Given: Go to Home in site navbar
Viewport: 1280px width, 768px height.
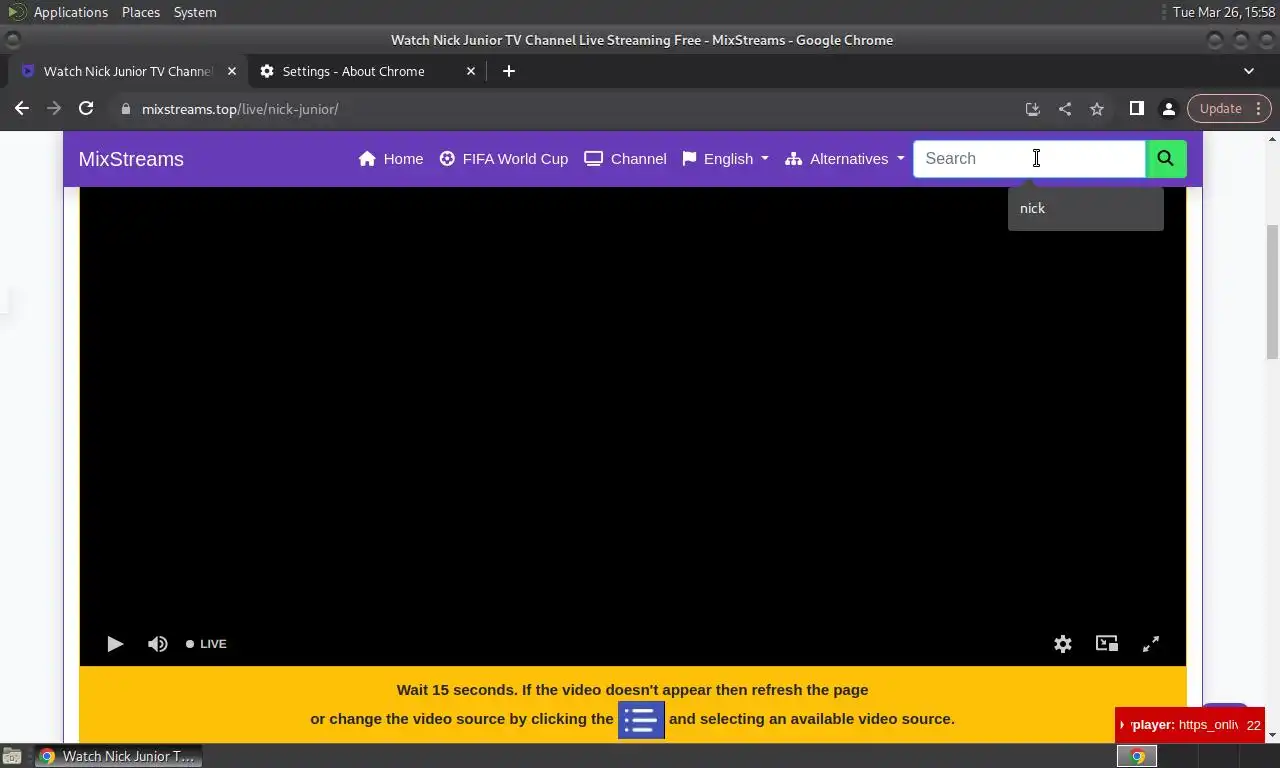Looking at the screenshot, I should 391,159.
